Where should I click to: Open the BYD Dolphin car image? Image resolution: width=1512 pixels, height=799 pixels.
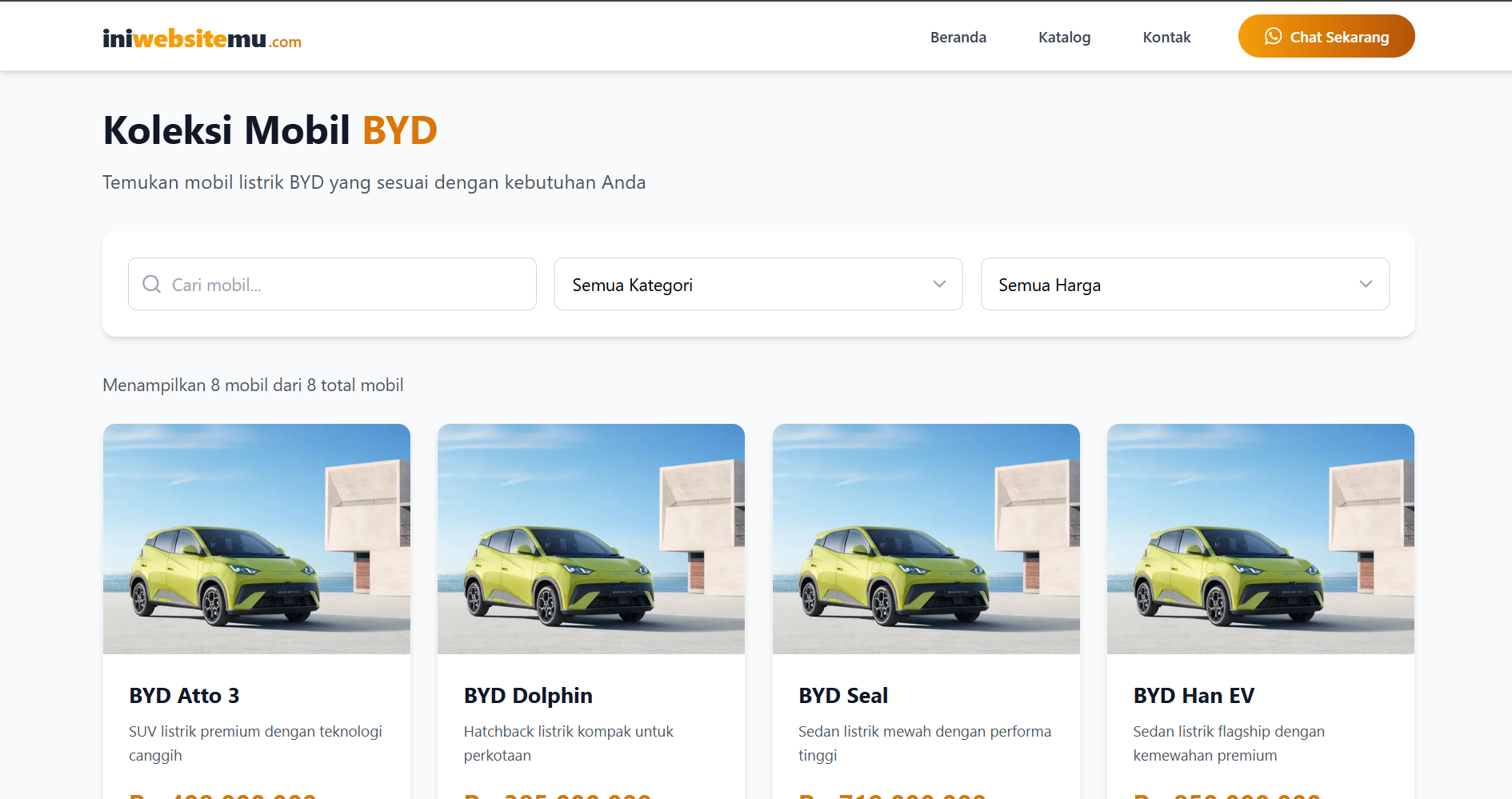pyautogui.click(x=591, y=539)
